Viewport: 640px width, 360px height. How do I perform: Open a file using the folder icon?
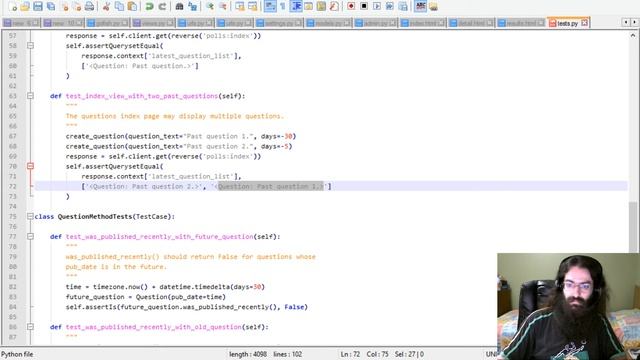click(x=25, y=6)
